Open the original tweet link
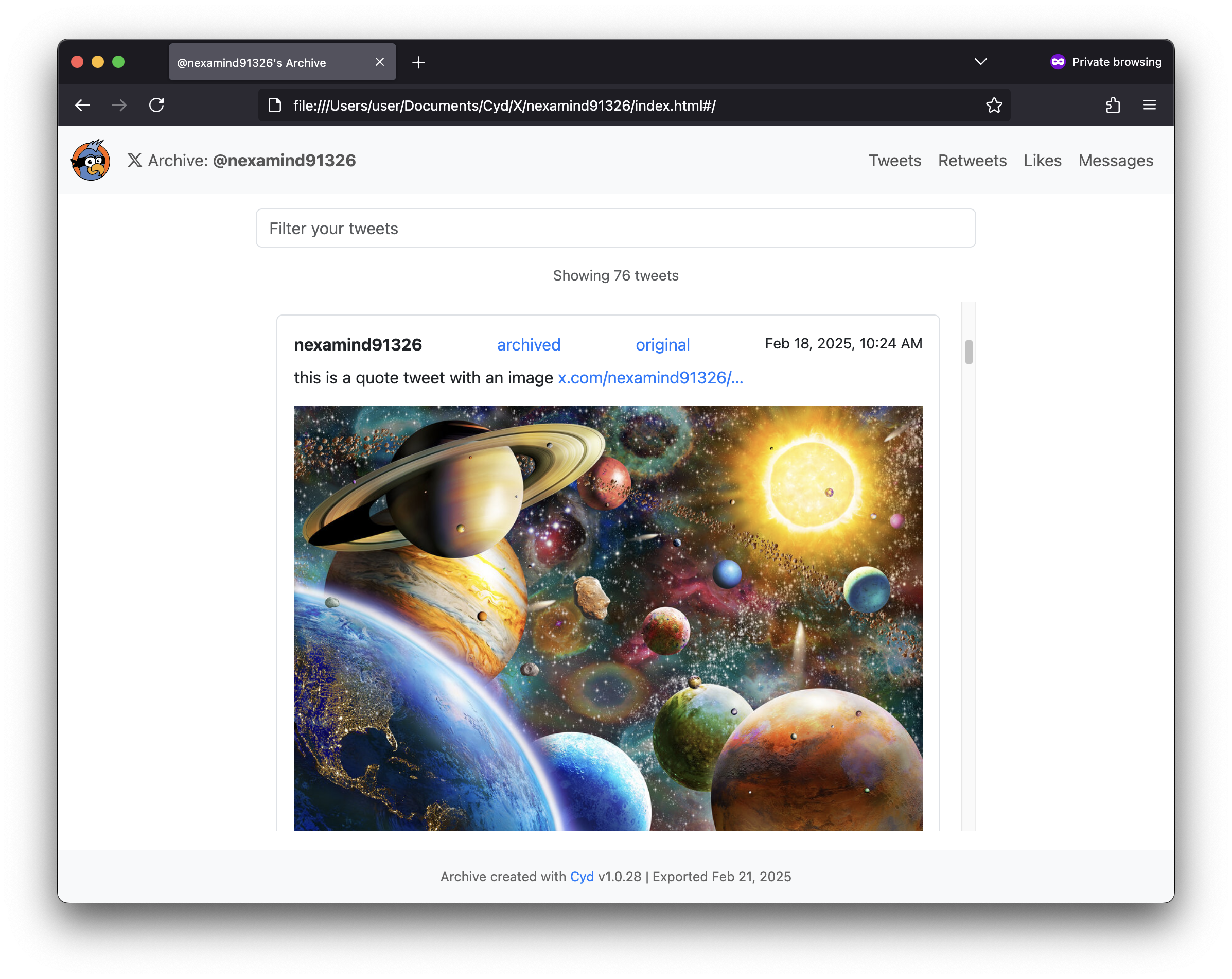 [x=662, y=345]
